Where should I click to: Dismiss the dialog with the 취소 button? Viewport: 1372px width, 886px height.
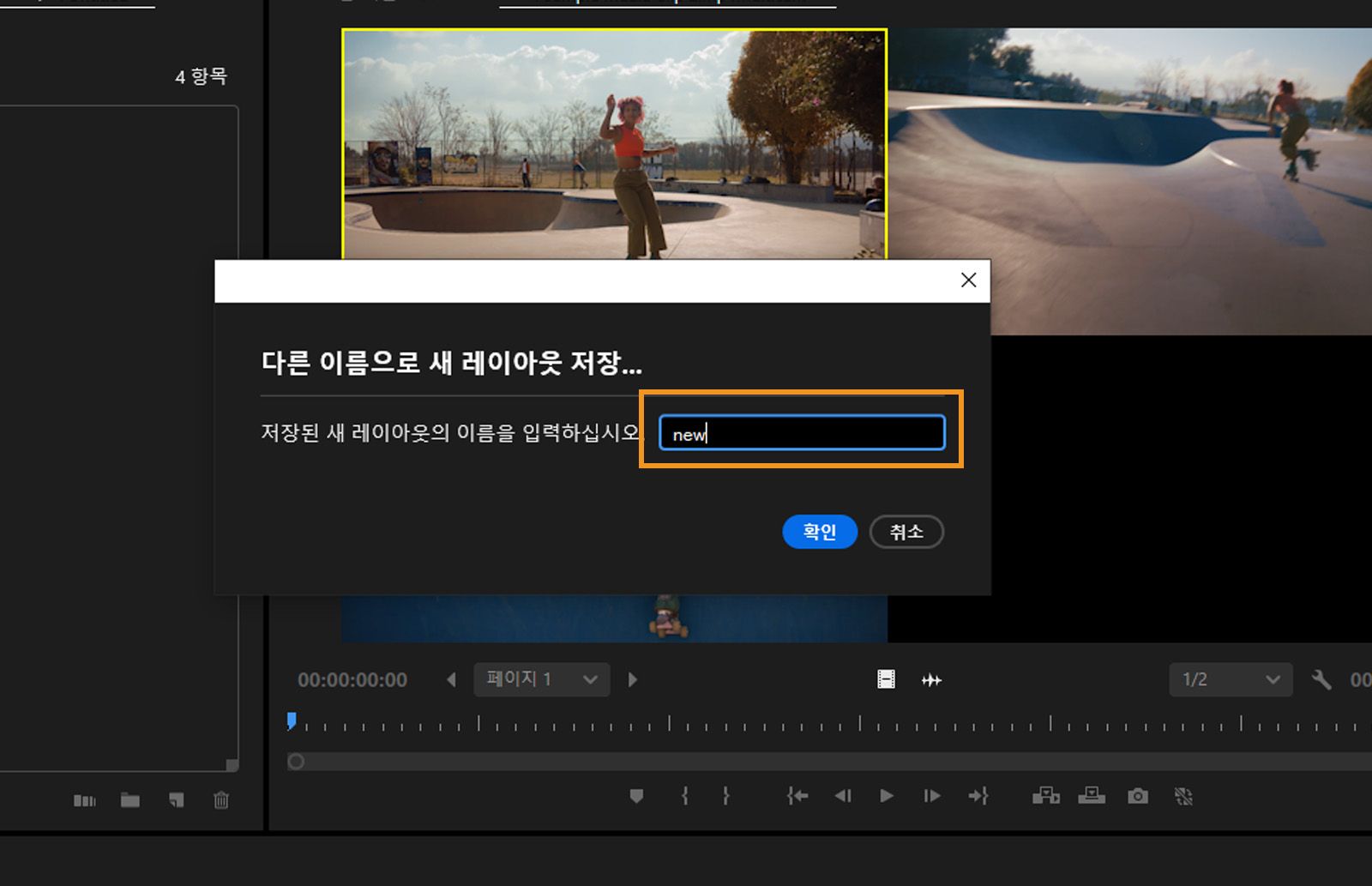pos(906,531)
